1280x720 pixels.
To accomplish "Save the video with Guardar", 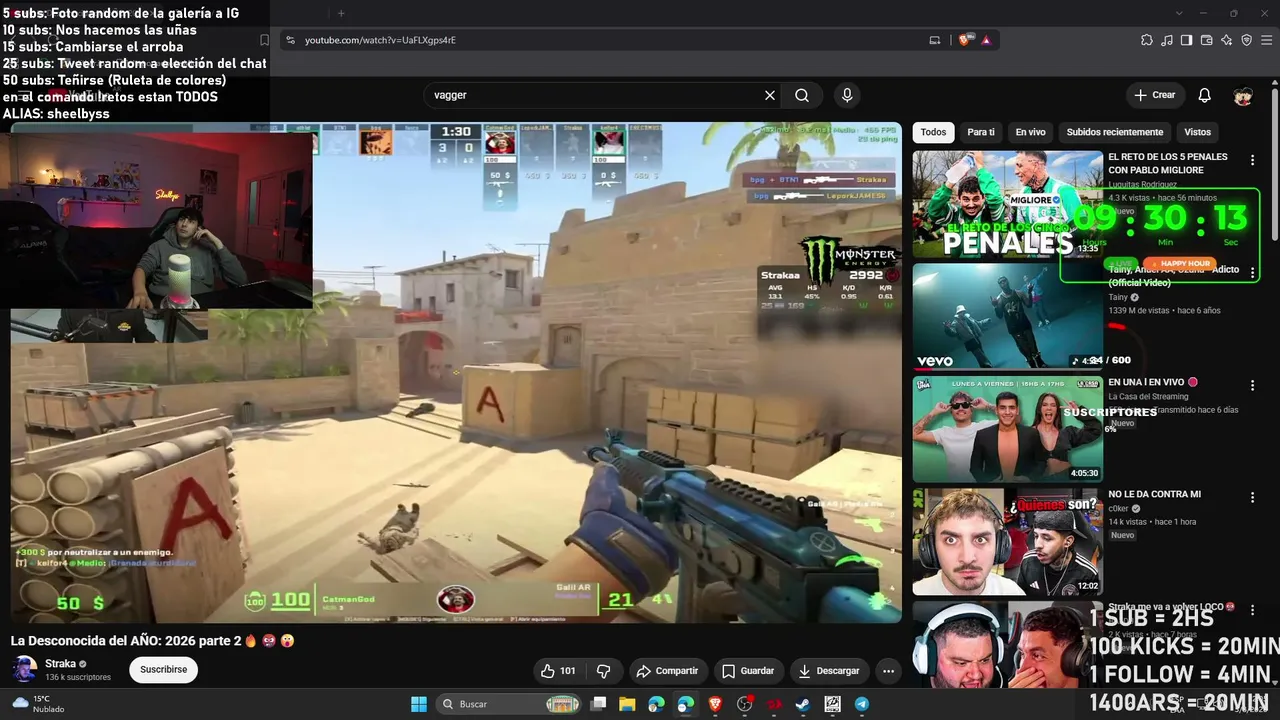I will coord(748,671).
